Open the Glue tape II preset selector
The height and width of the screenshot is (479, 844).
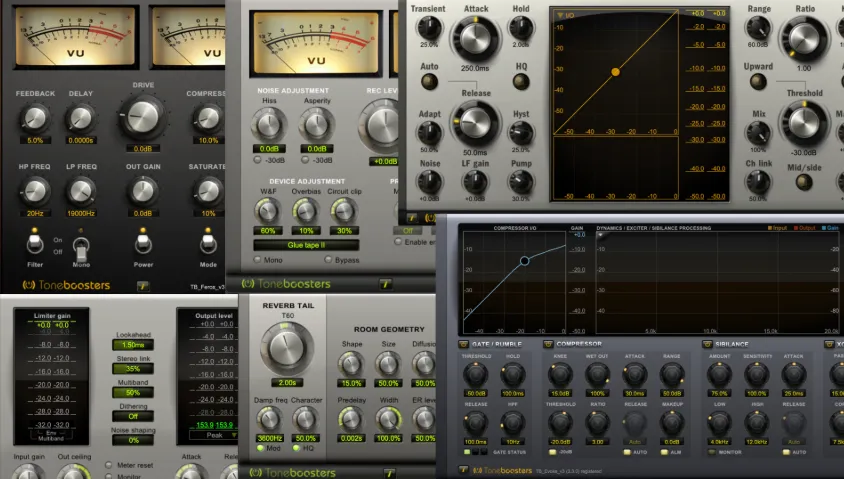(306, 245)
